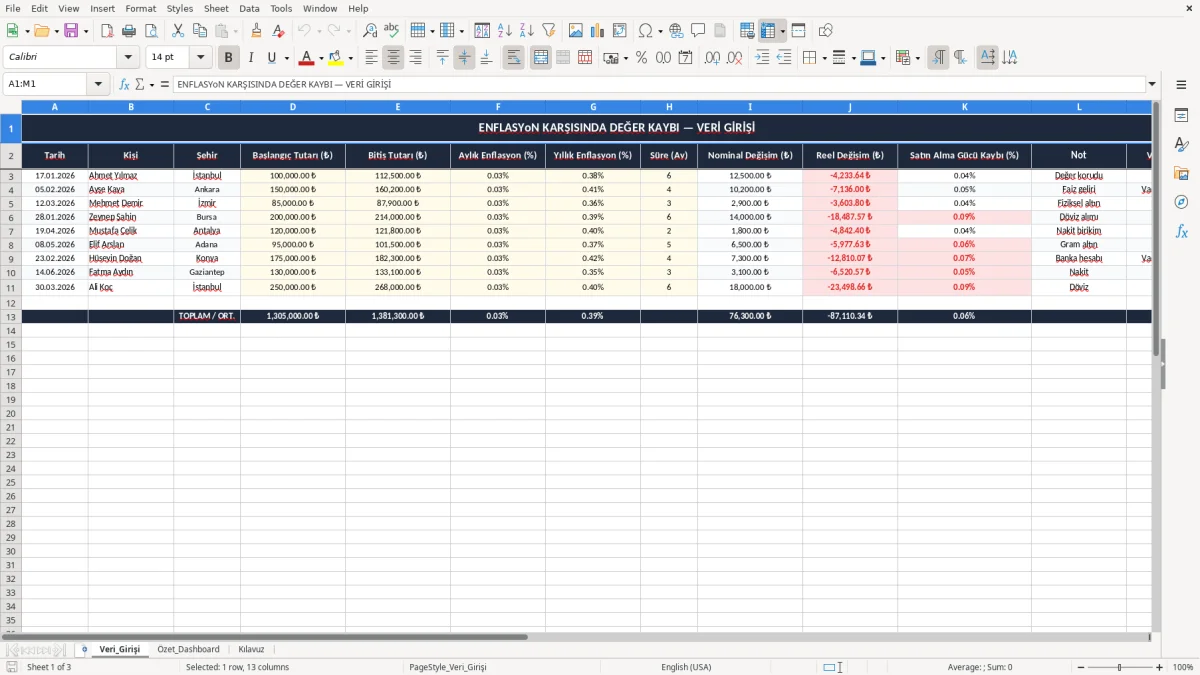Viewport: 1200px width, 675px height.
Task: Select the Clone Formatting paintbrush
Action: coord(257,31)
